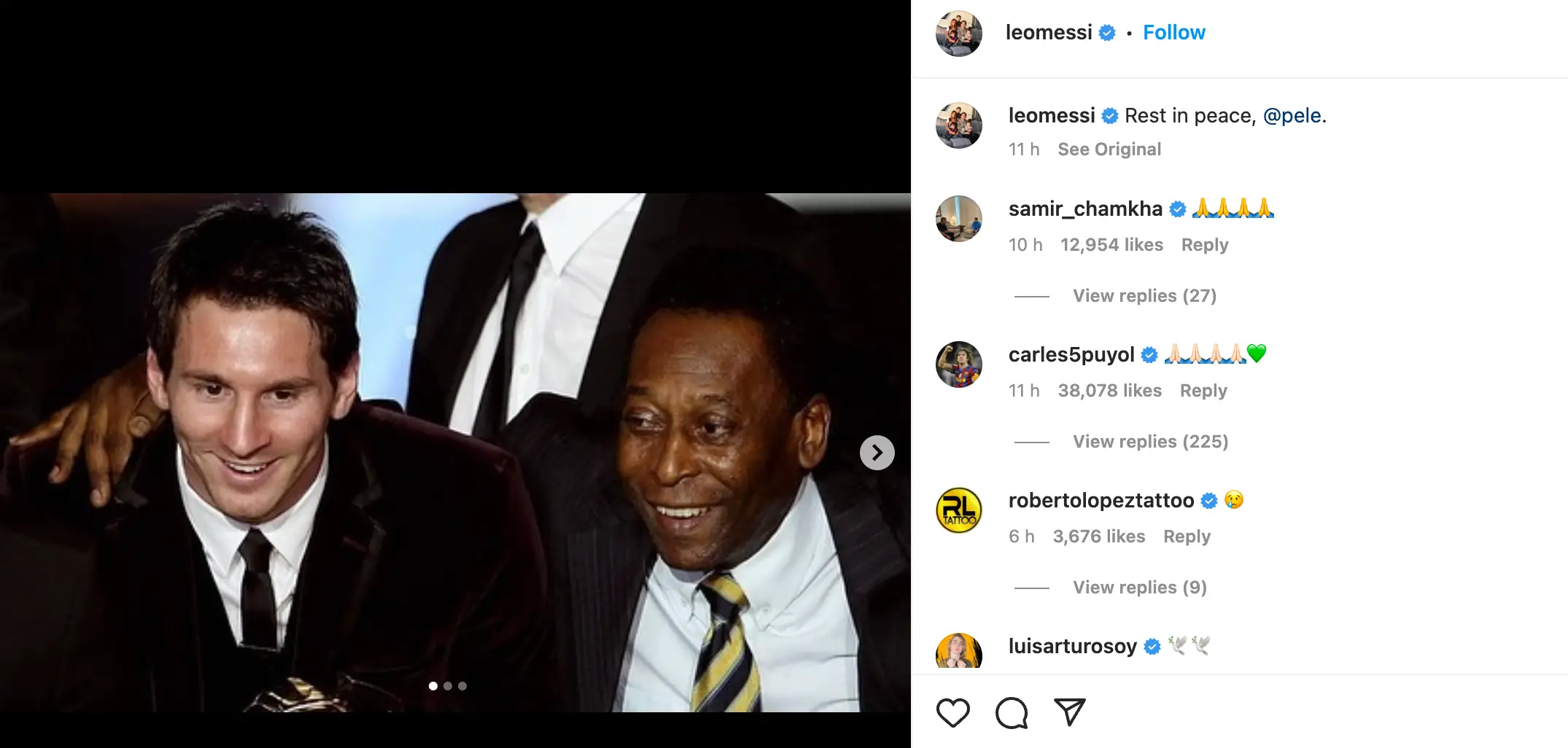Share the post via paper plane icon
Viewport: 1568px width, 748px height.
(1070, 712)
